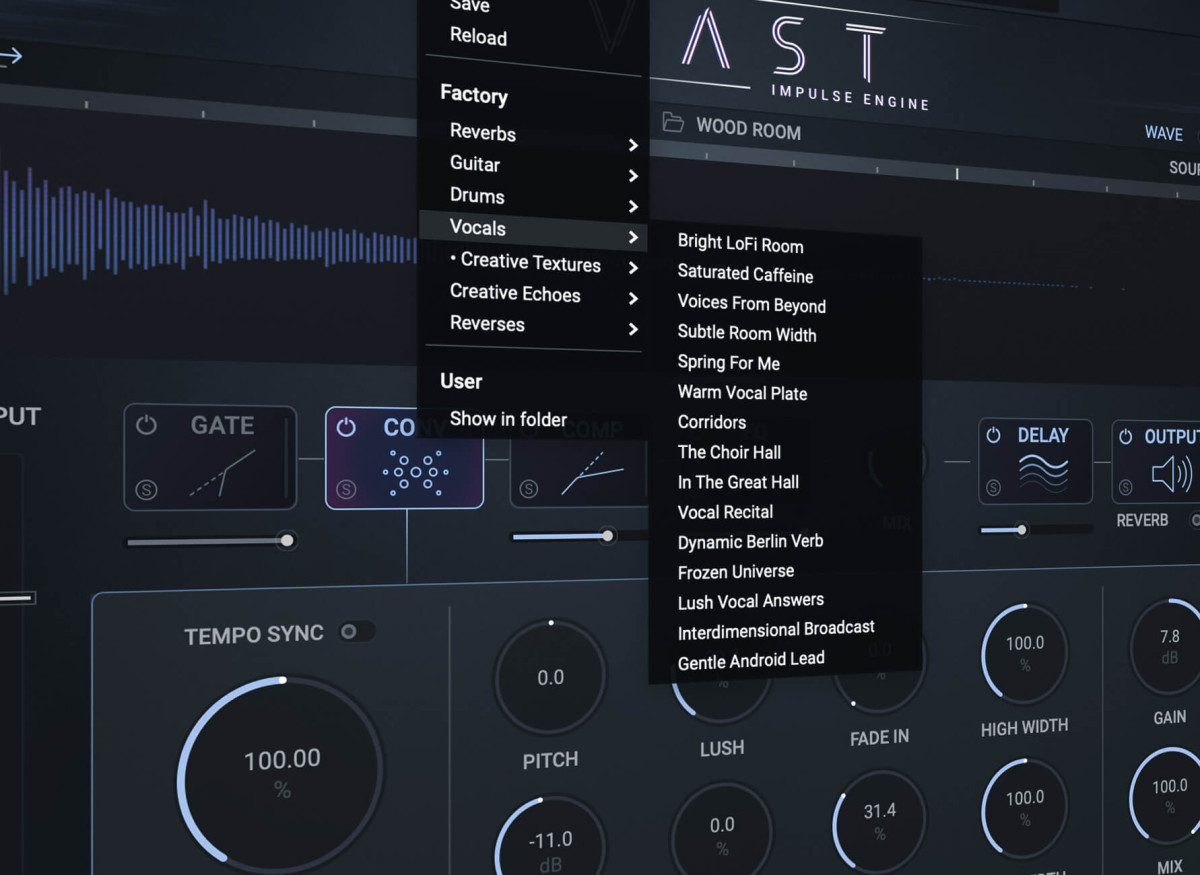Screen dimensions: 1200x875
Task: Click the slider handle below the COMP module
Action: coord(607,536)
